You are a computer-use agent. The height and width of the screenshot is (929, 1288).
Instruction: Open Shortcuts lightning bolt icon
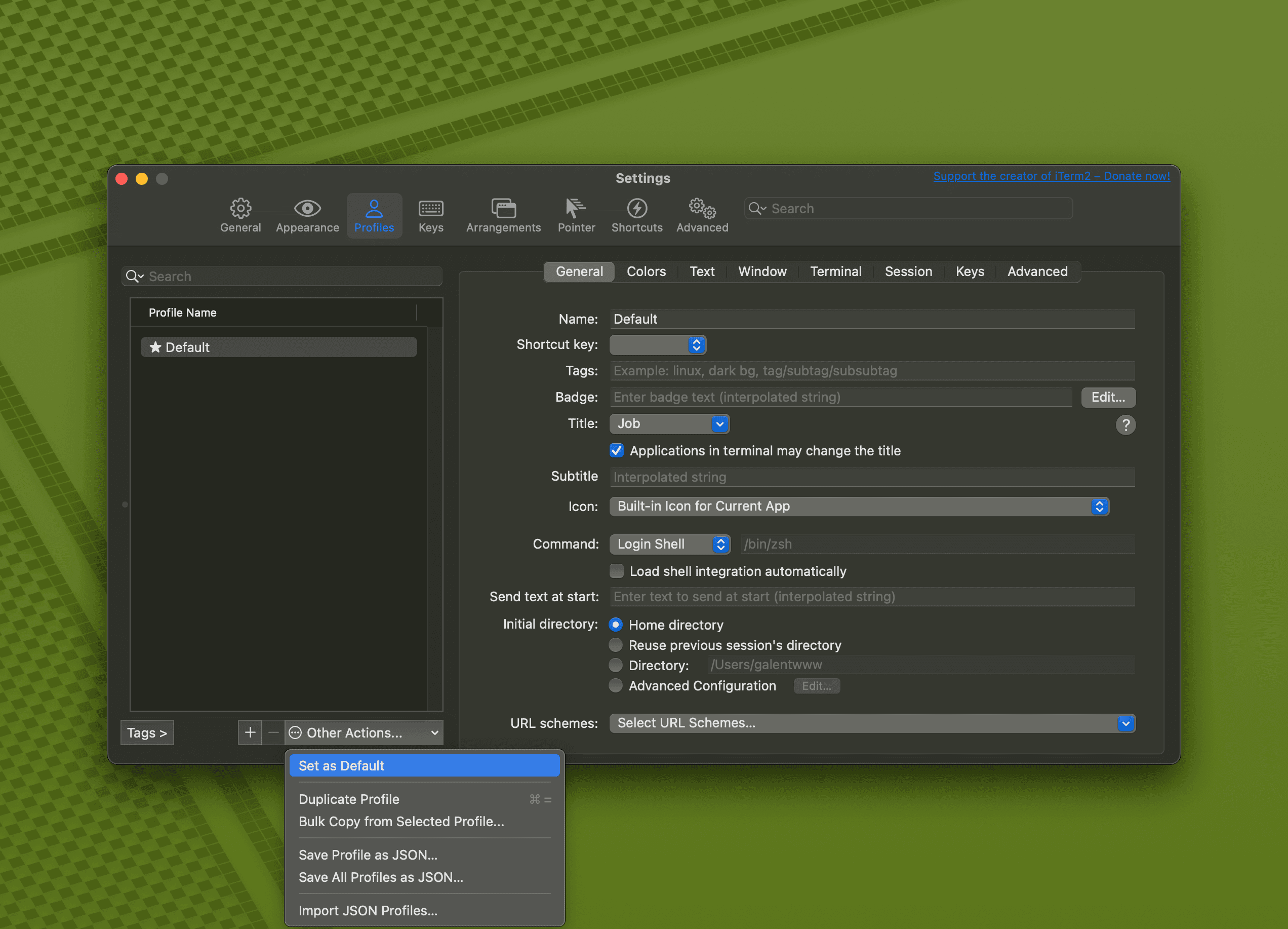pos(636,209)
